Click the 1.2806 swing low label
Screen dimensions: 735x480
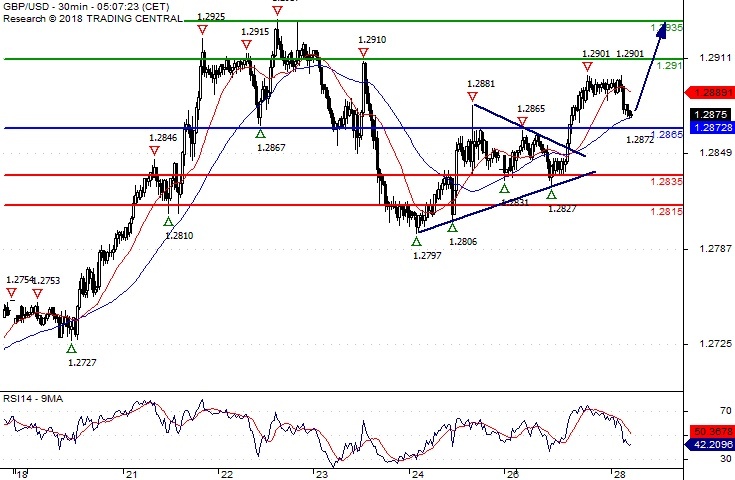click(x=463, y=241)
